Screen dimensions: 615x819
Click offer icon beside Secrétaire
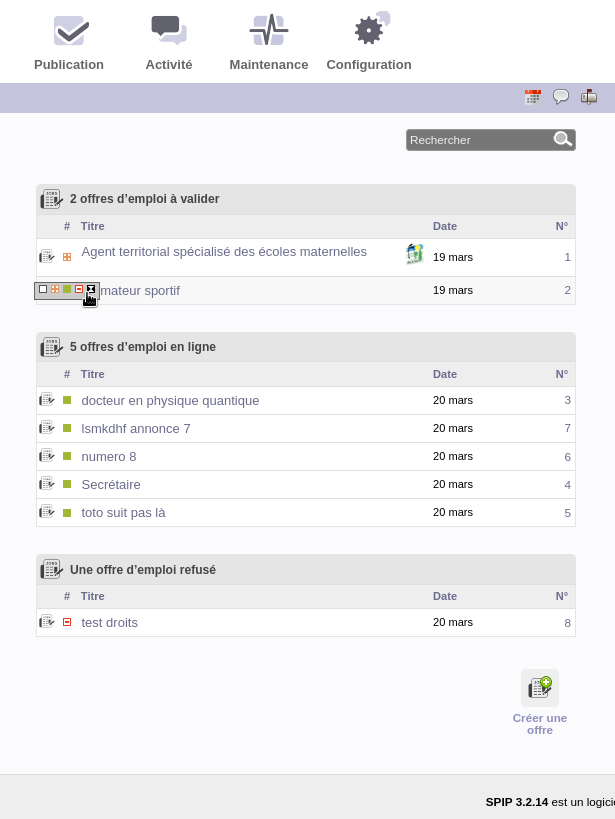coord(47,484)
